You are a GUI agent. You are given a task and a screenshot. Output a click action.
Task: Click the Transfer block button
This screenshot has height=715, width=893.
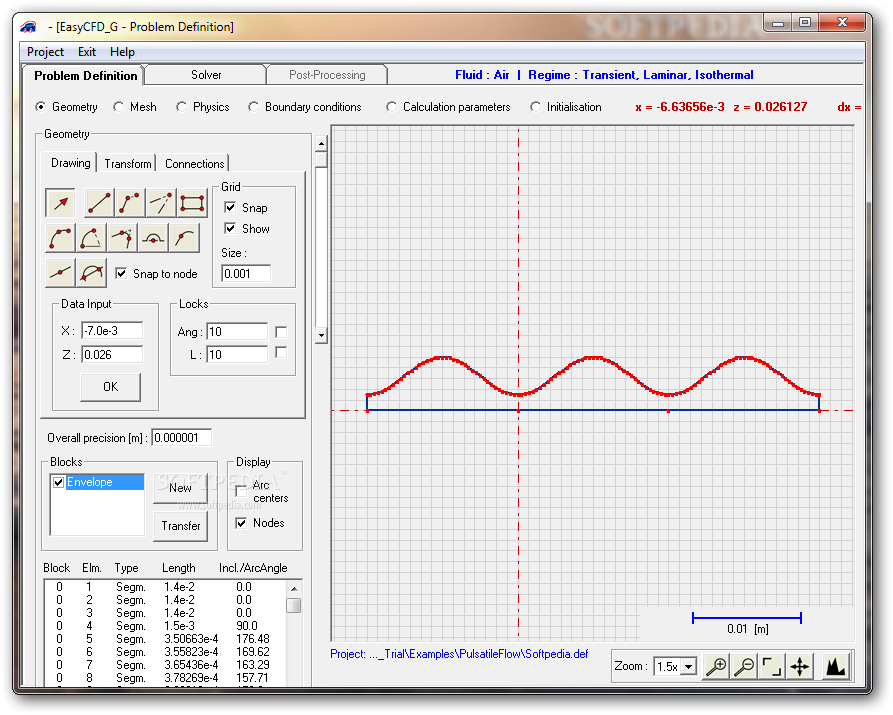click(x=181, y=526)
